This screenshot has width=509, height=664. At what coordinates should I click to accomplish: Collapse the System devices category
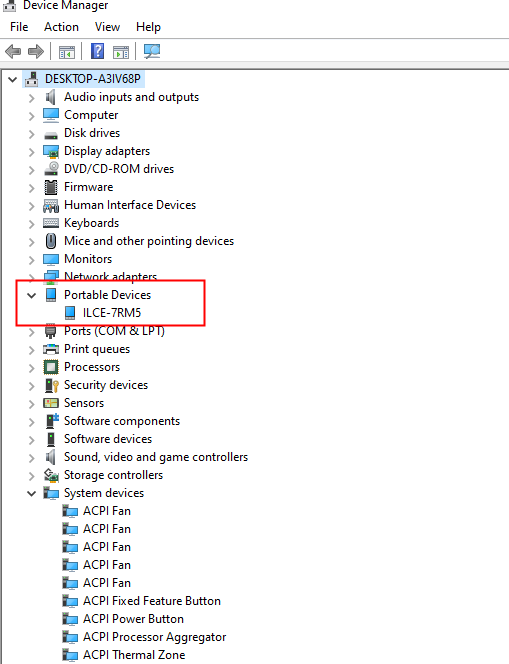pos(32,493)
